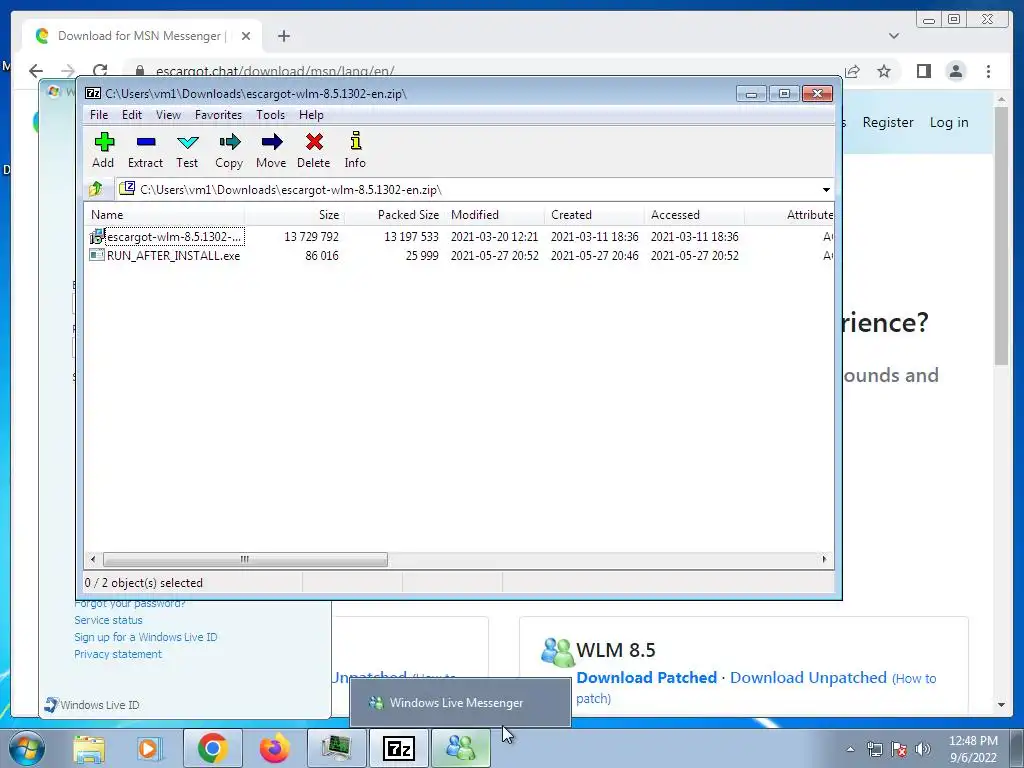
Task: Open Chrome's tab search chevron
Action: 893,36
